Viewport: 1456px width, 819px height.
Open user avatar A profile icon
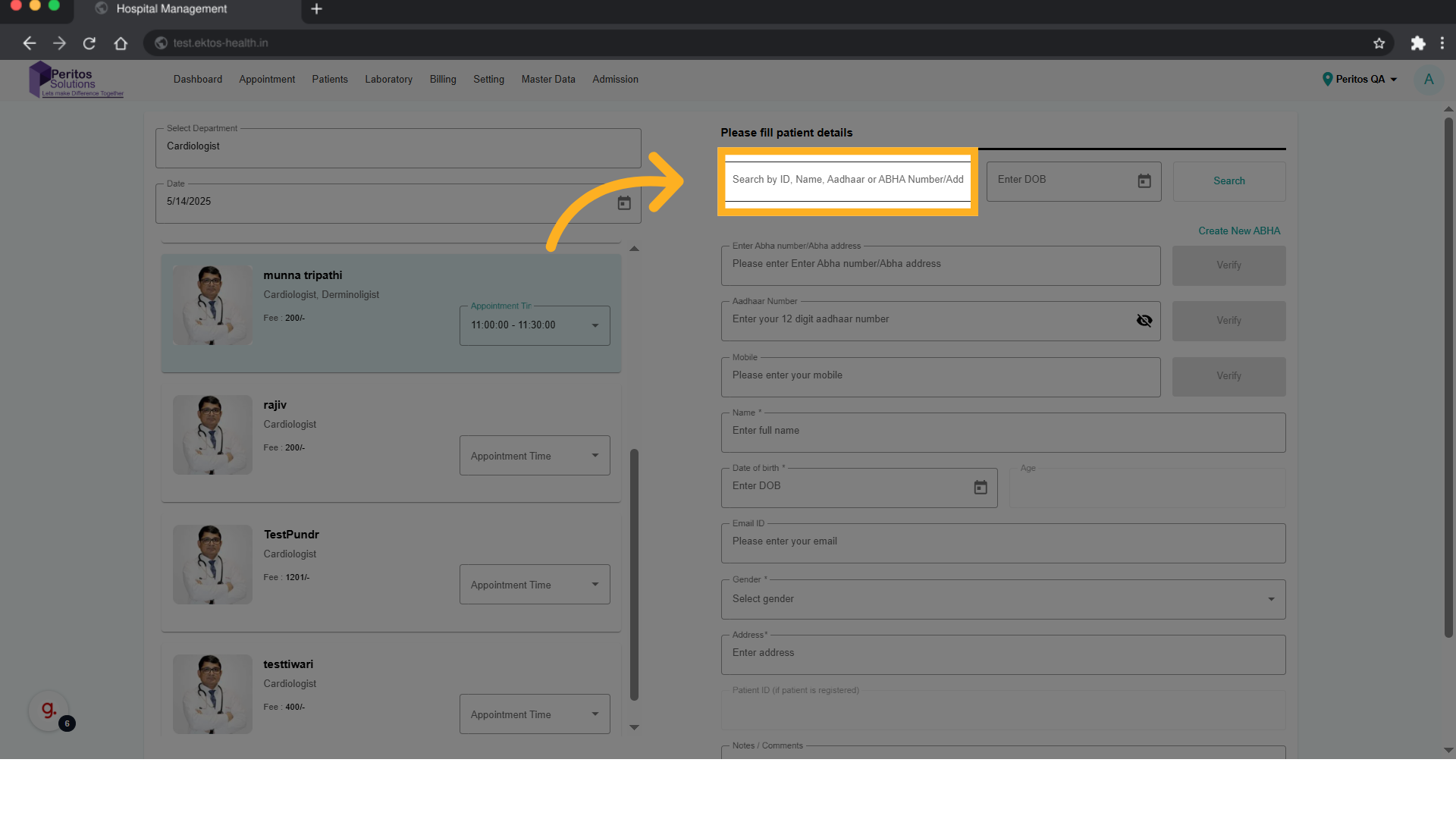1428,80
